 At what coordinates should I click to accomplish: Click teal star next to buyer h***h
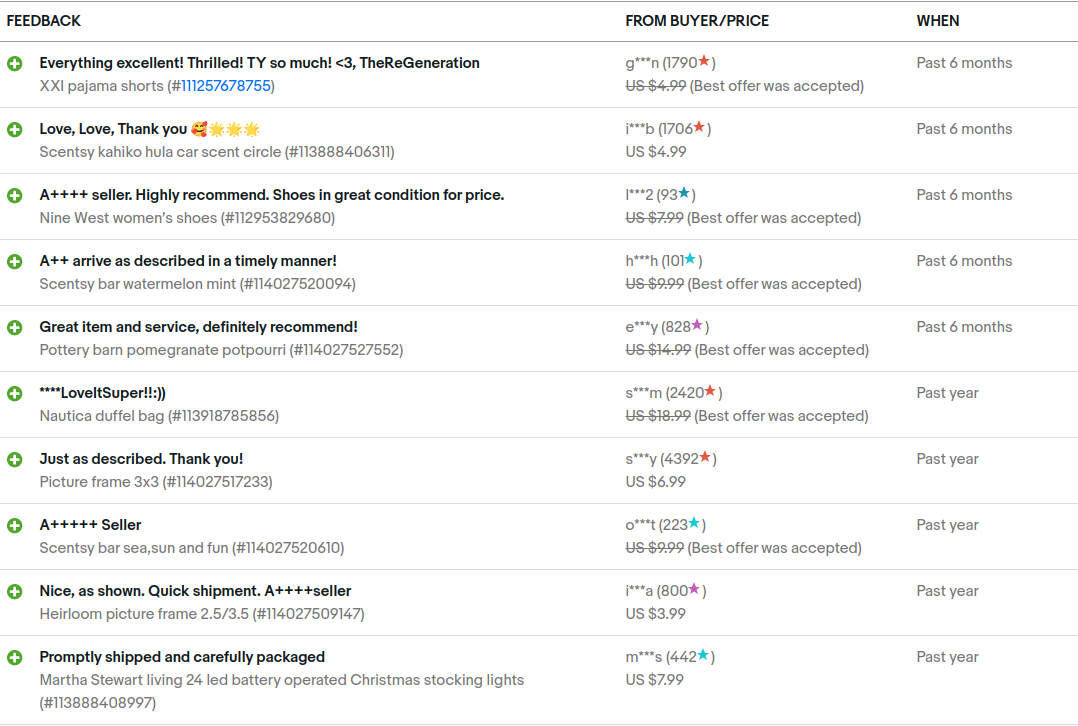690,260
